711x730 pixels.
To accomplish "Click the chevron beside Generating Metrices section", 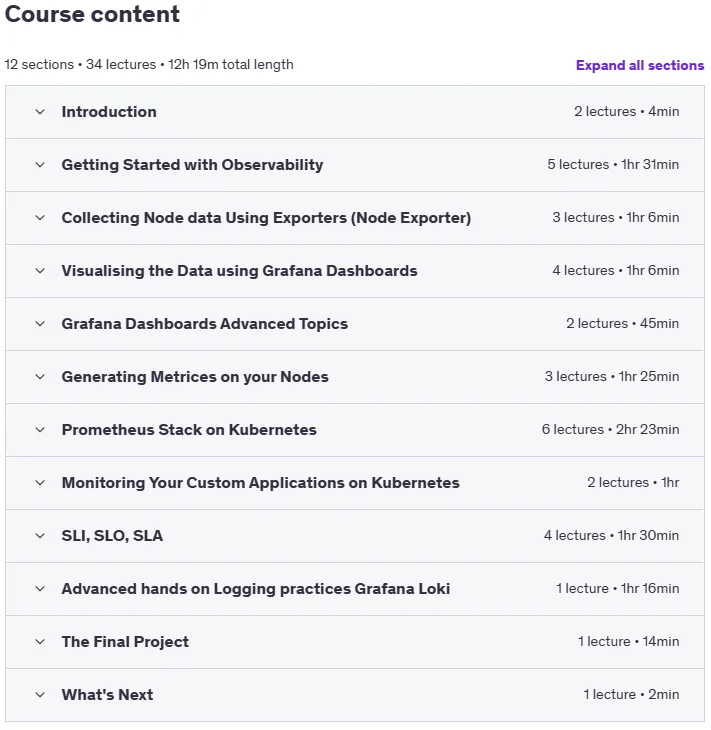I will pyautogui.click(x=40, y=377).
